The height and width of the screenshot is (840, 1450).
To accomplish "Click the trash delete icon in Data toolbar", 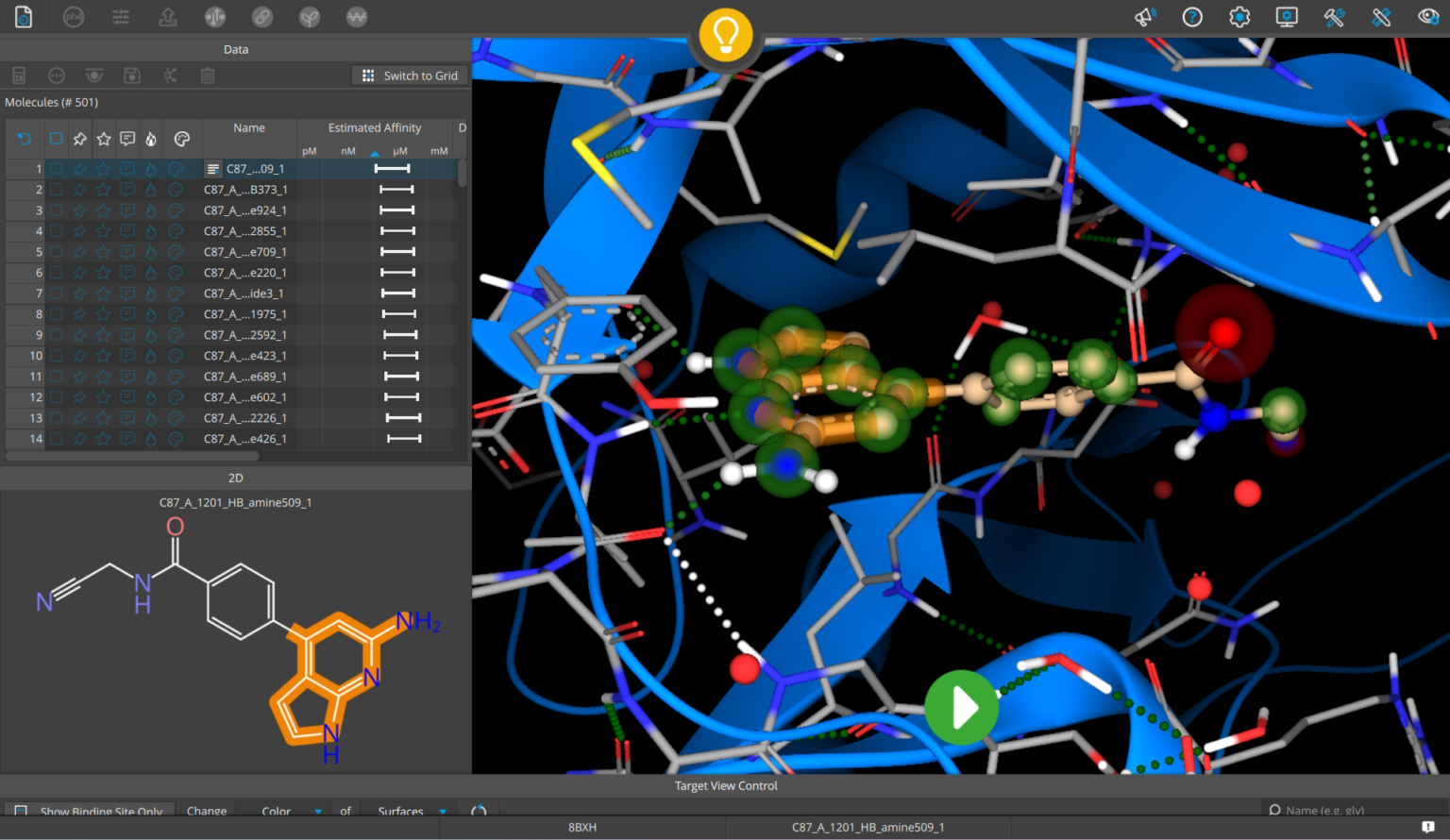I will [208, 76].
